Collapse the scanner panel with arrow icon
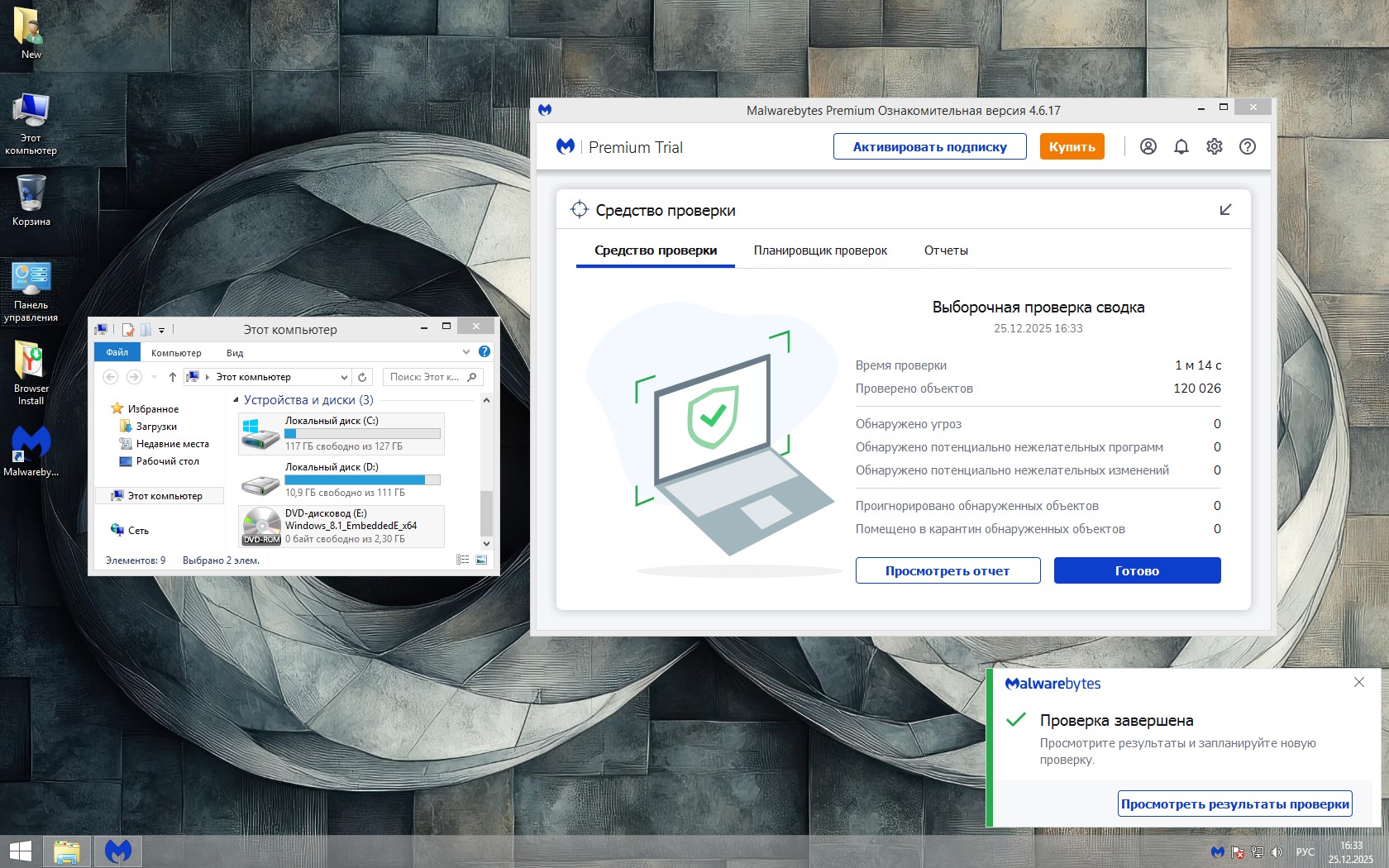 [1225, 210]
